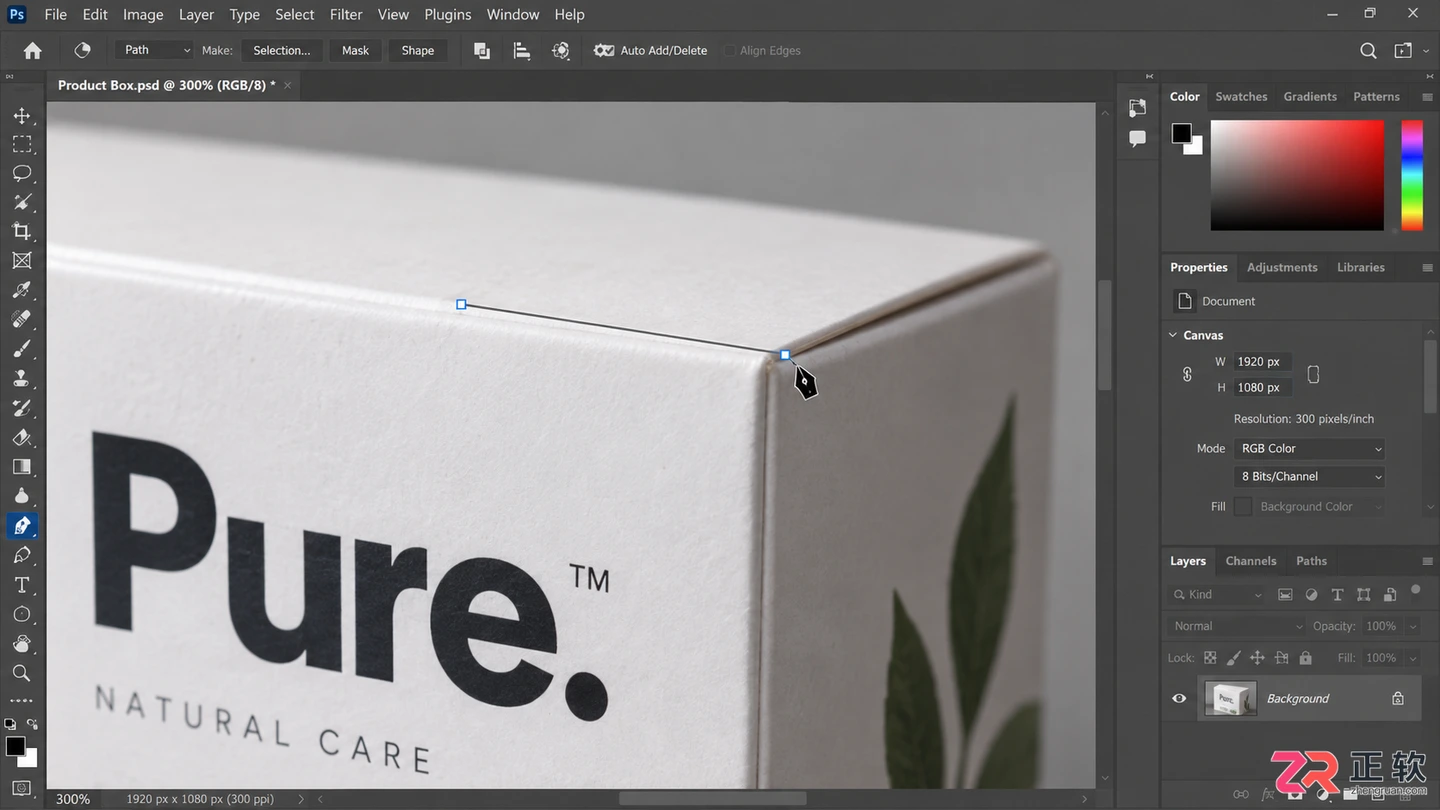Click the rainbow hue slider strip
This screenshot has width=1440, height=810.
pyautogui.click(x=1411, y=175)
